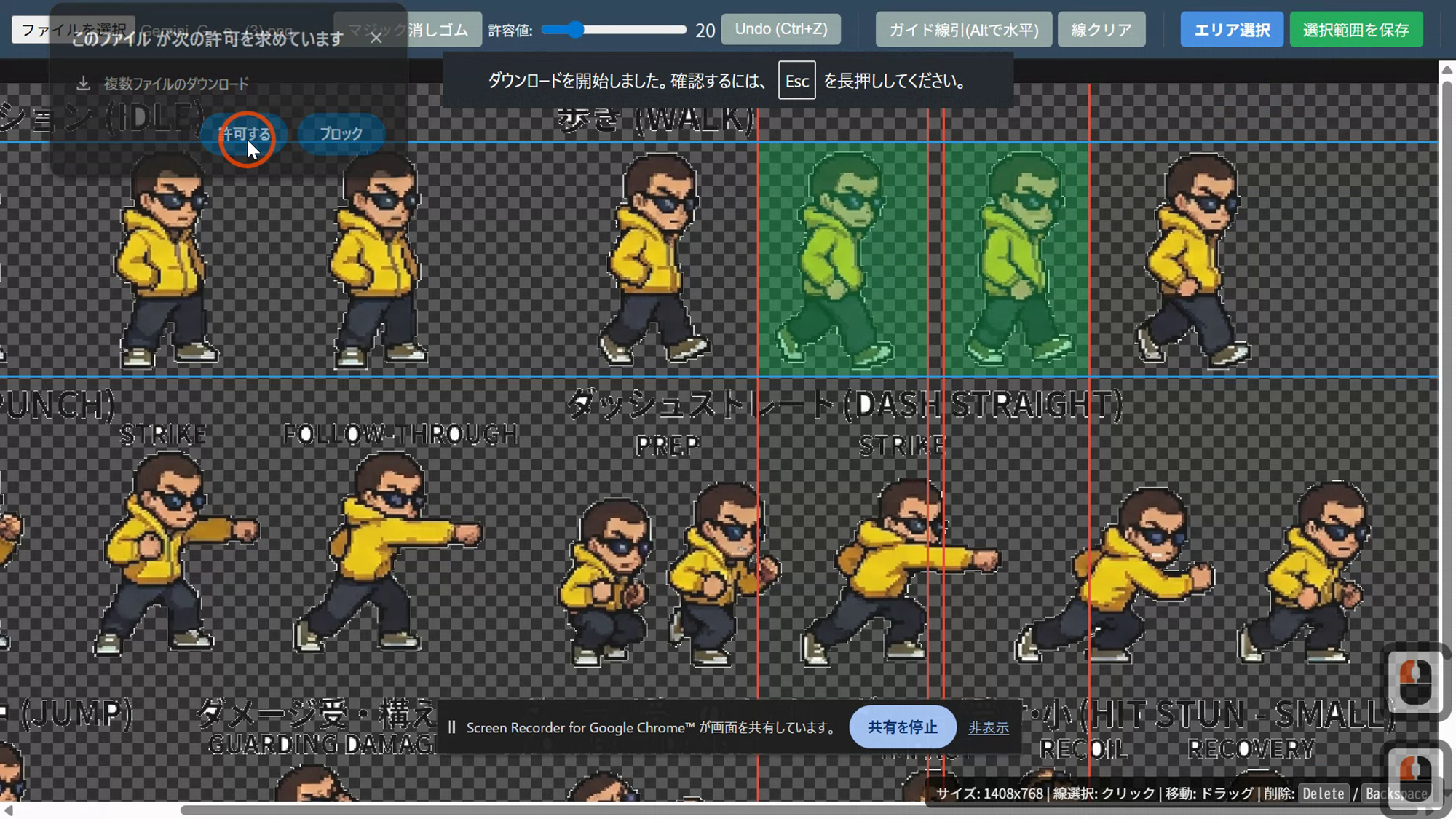The height and width of the screenshot is (819, 1456).
Task: Click 選択範囲を保存 to save selection
Action: pyautogui.click(x=1356, y=30)
